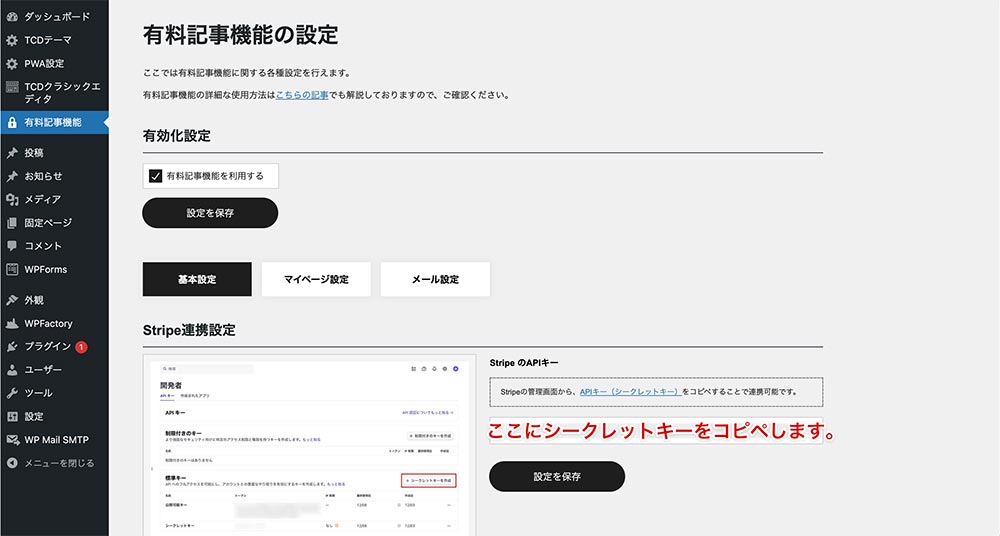Click the collapse arrow icon for メニューを閉じる
Viewport: 1000px width, 536px height.
[12, 463]
